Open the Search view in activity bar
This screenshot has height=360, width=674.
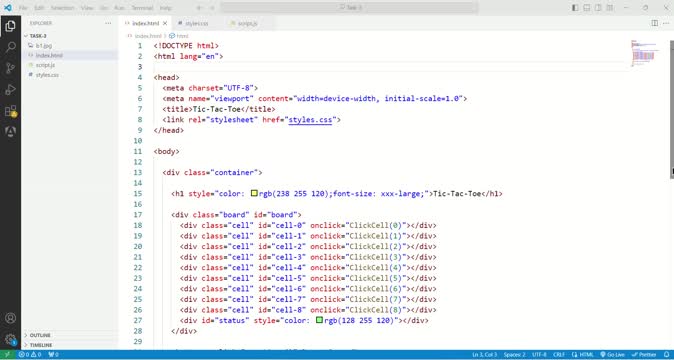10,47
